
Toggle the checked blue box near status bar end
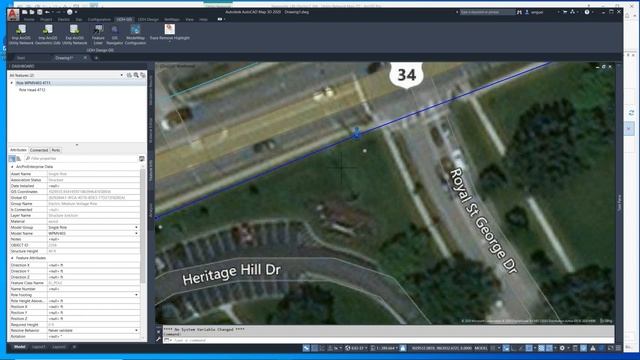(x=583, y=348)
